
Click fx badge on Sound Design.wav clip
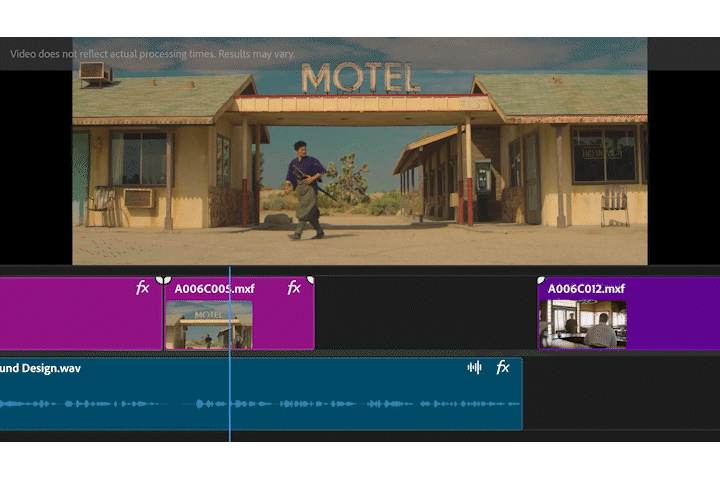pos(503,367)
